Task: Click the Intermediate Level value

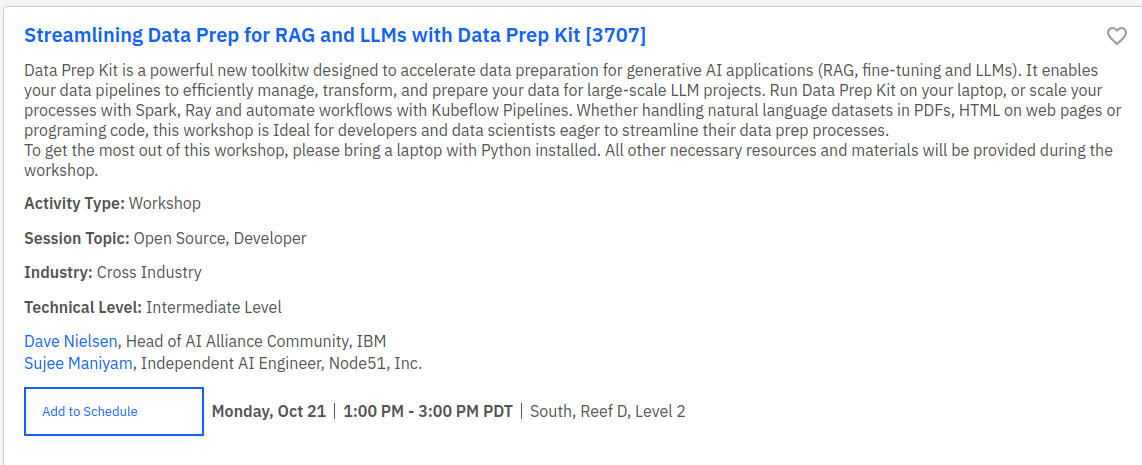Action: [x=214, y=307]
